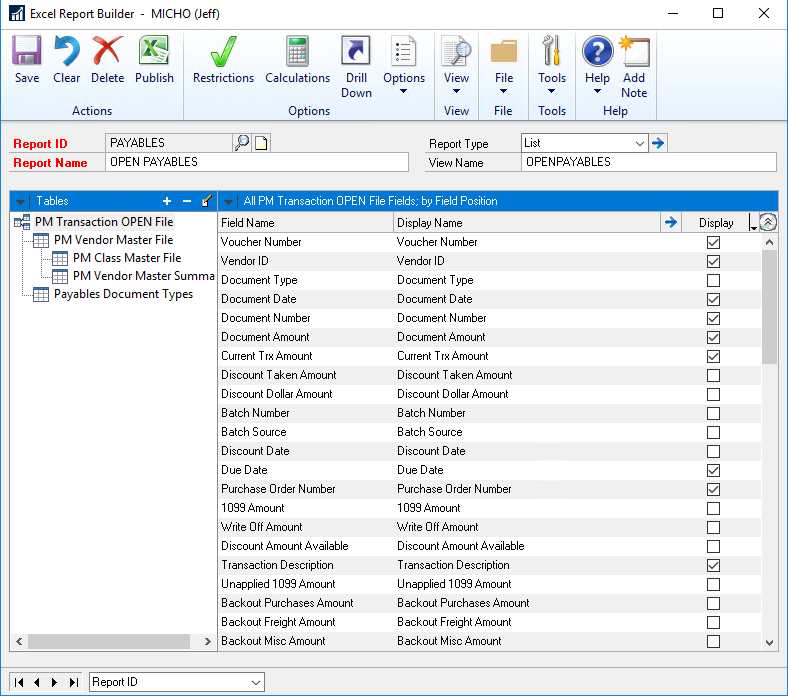This screenshot has height=696, width=788.
Task: Expand the Tools dropdown arrow
Action: 551,91
